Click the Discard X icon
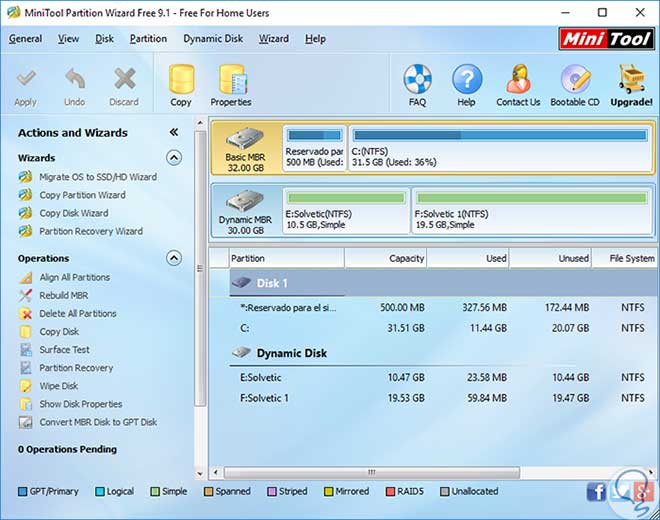660x520 pixels. 125,79
